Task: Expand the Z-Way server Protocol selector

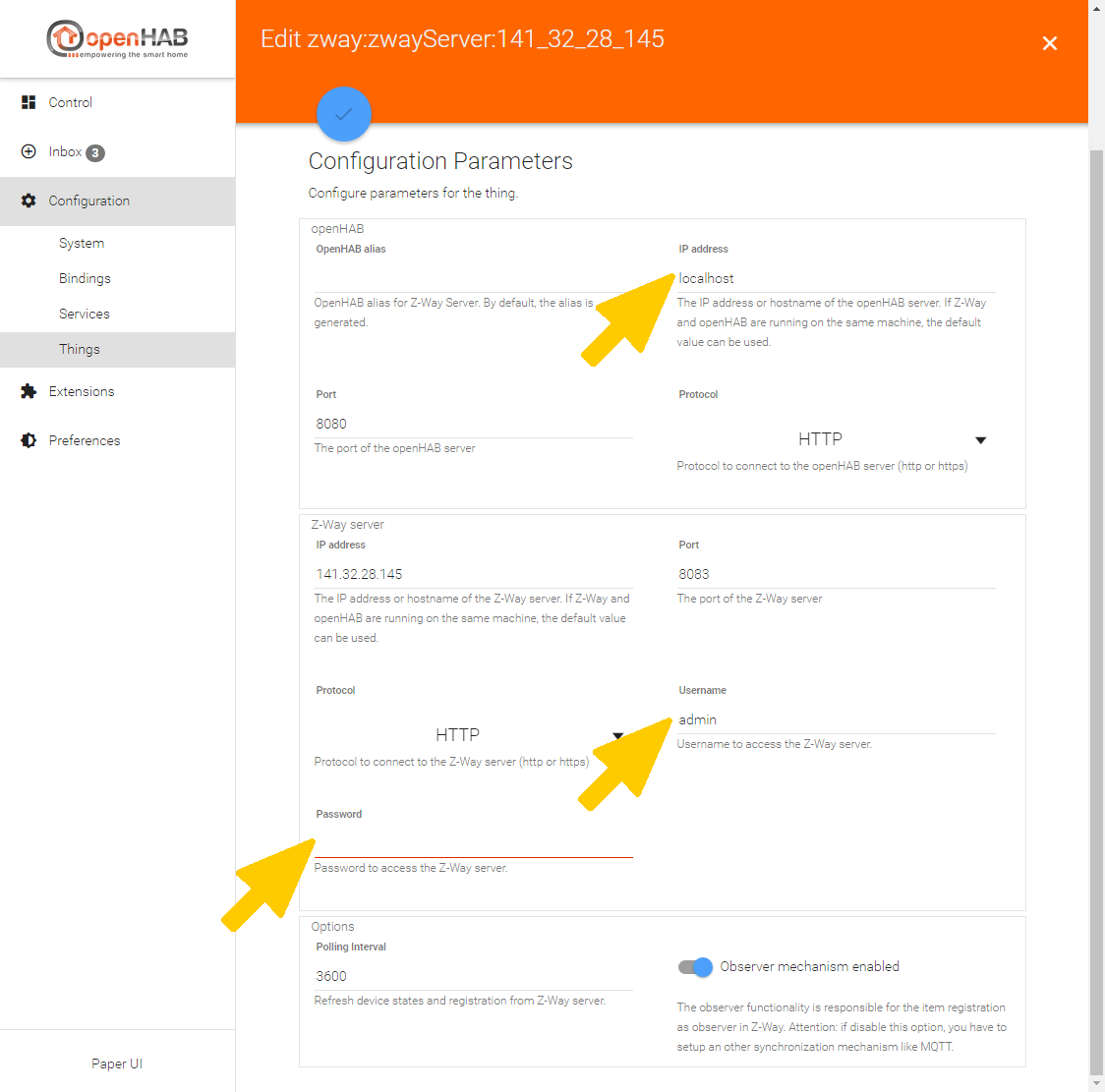Action: [617, 734]
